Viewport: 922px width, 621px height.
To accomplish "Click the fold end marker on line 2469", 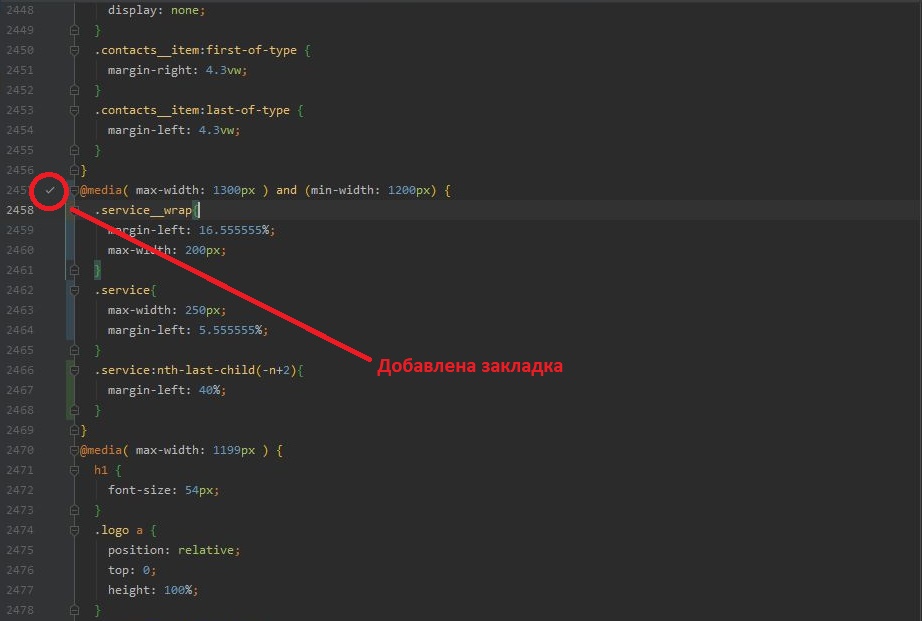I will (x=74, y=430).
